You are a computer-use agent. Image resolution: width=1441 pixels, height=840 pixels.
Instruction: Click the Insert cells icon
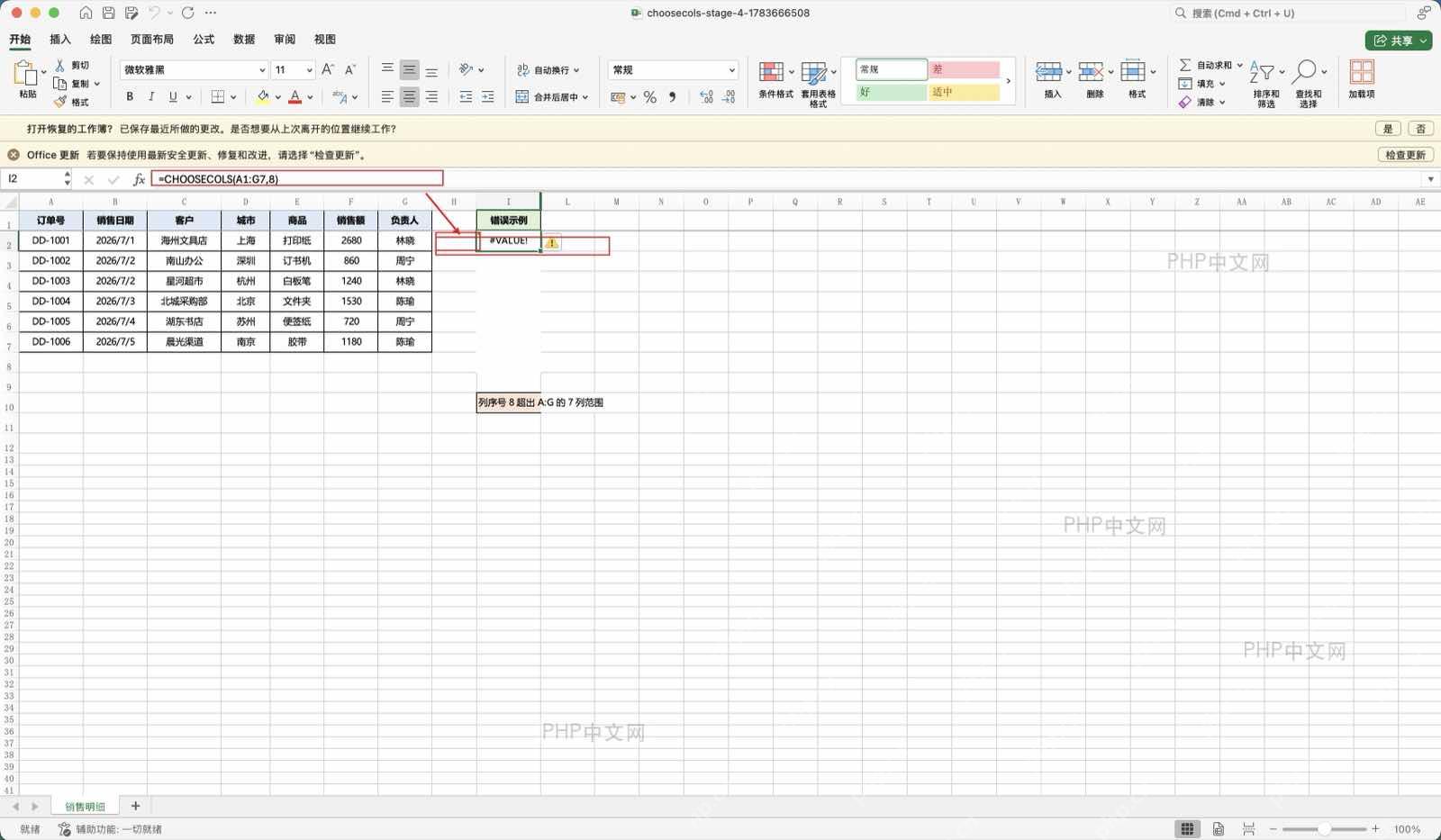point(1048,72)
